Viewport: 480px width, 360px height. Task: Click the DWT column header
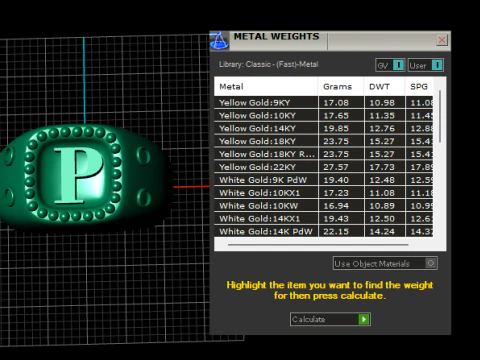tap(385, 87)
